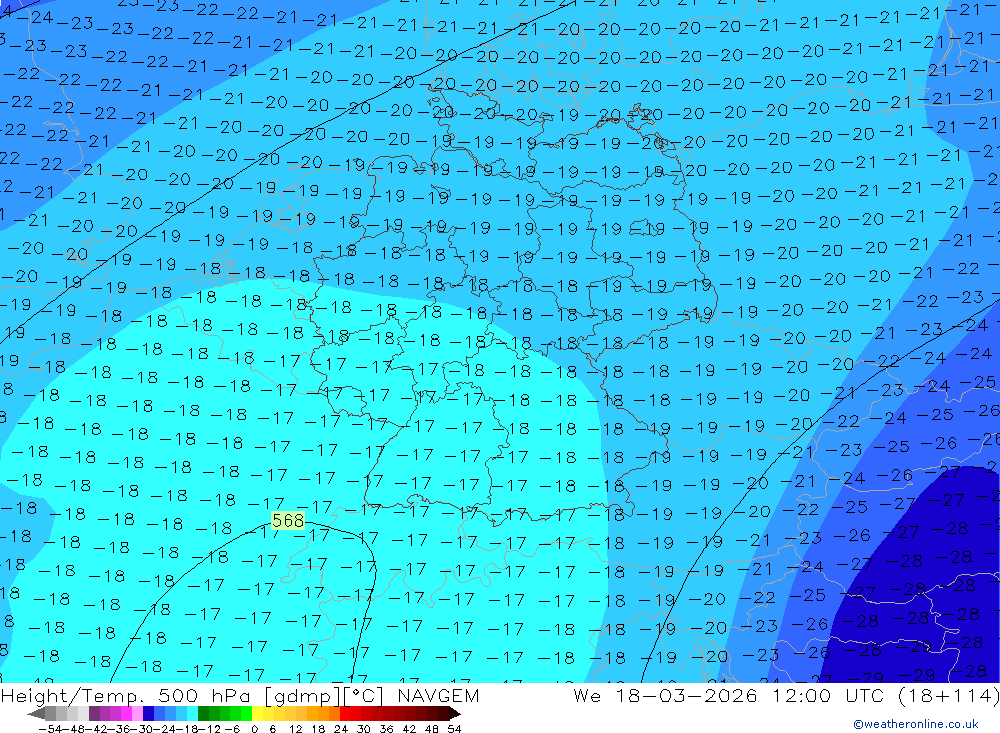Viewport: 1000px width, 733px height.
Task: Pick the dark blue legend swatch at -30
Action: click(x=149, y=713)
